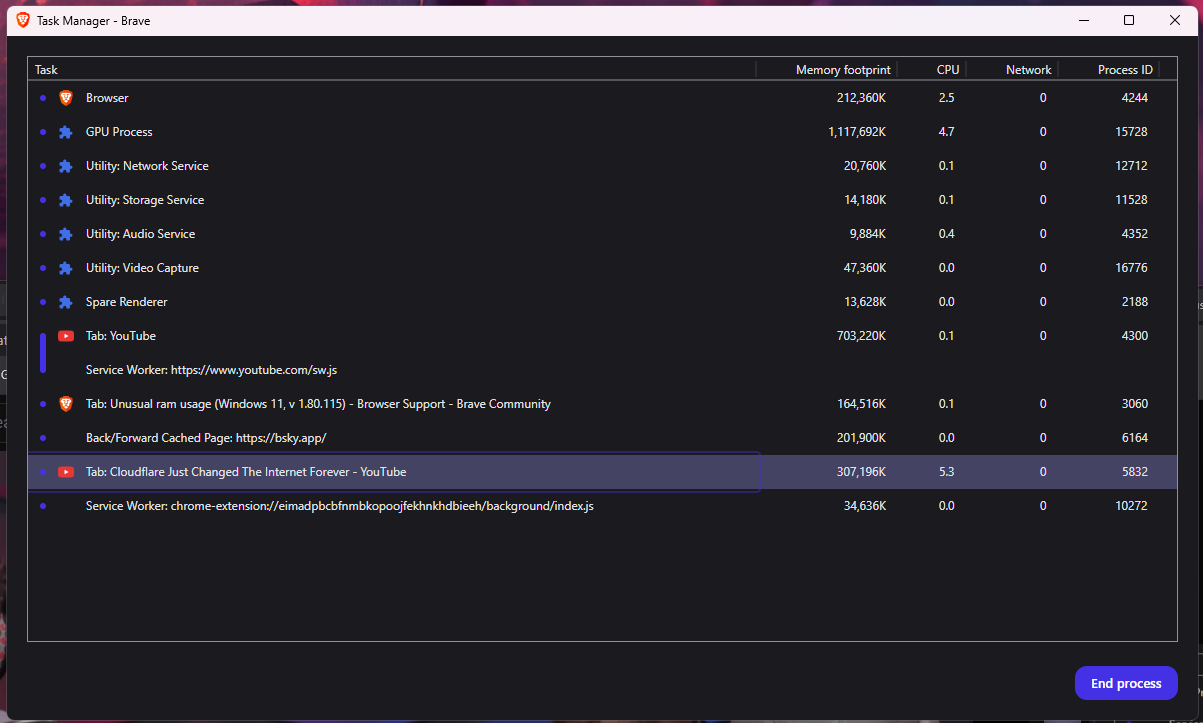Image resolution: width=1203 pixels, height=723 pixels.
Task: Click the 703,220K memory value
Action: [x=861, y=336]
